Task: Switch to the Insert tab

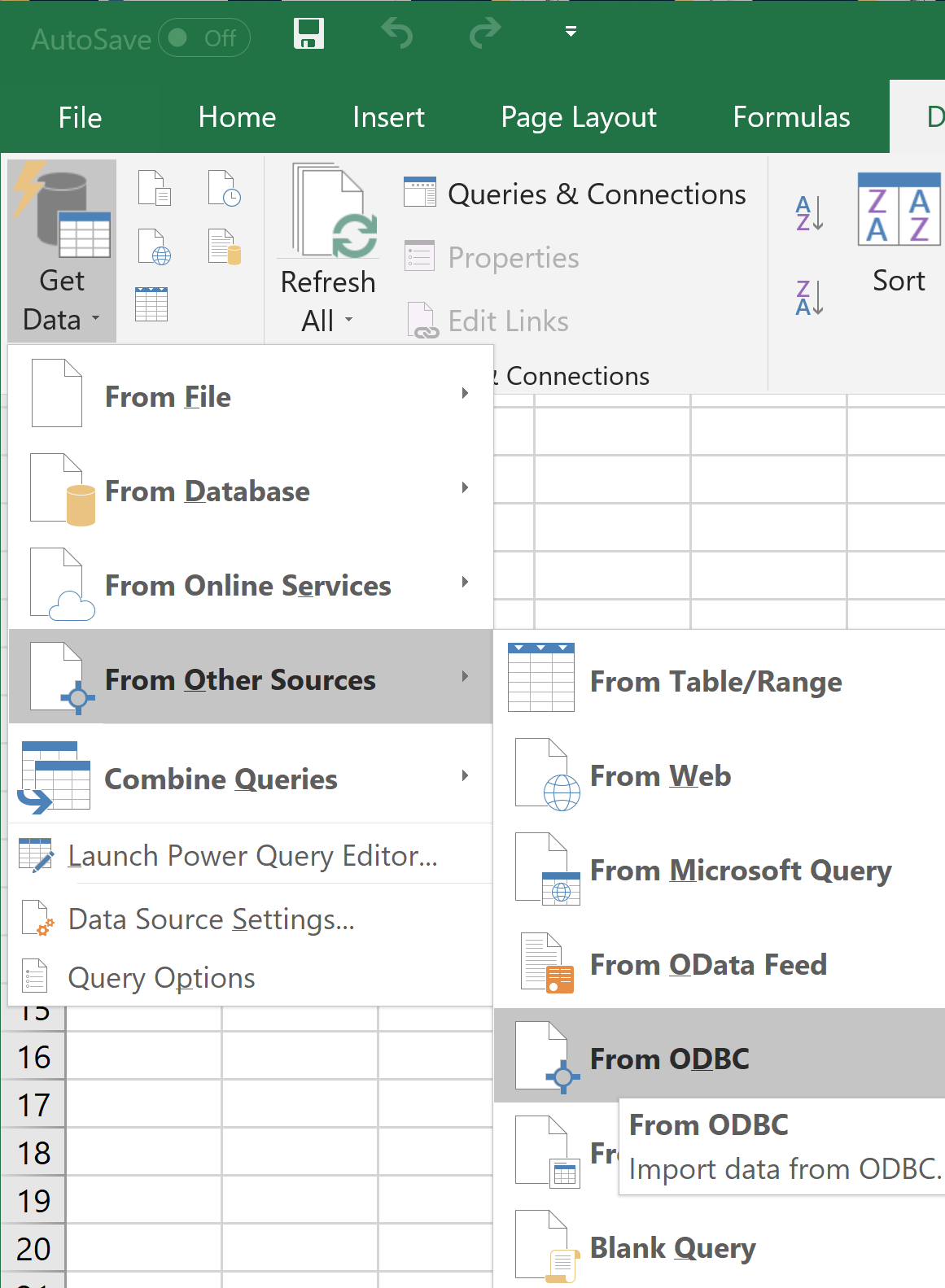Action: 388,117
